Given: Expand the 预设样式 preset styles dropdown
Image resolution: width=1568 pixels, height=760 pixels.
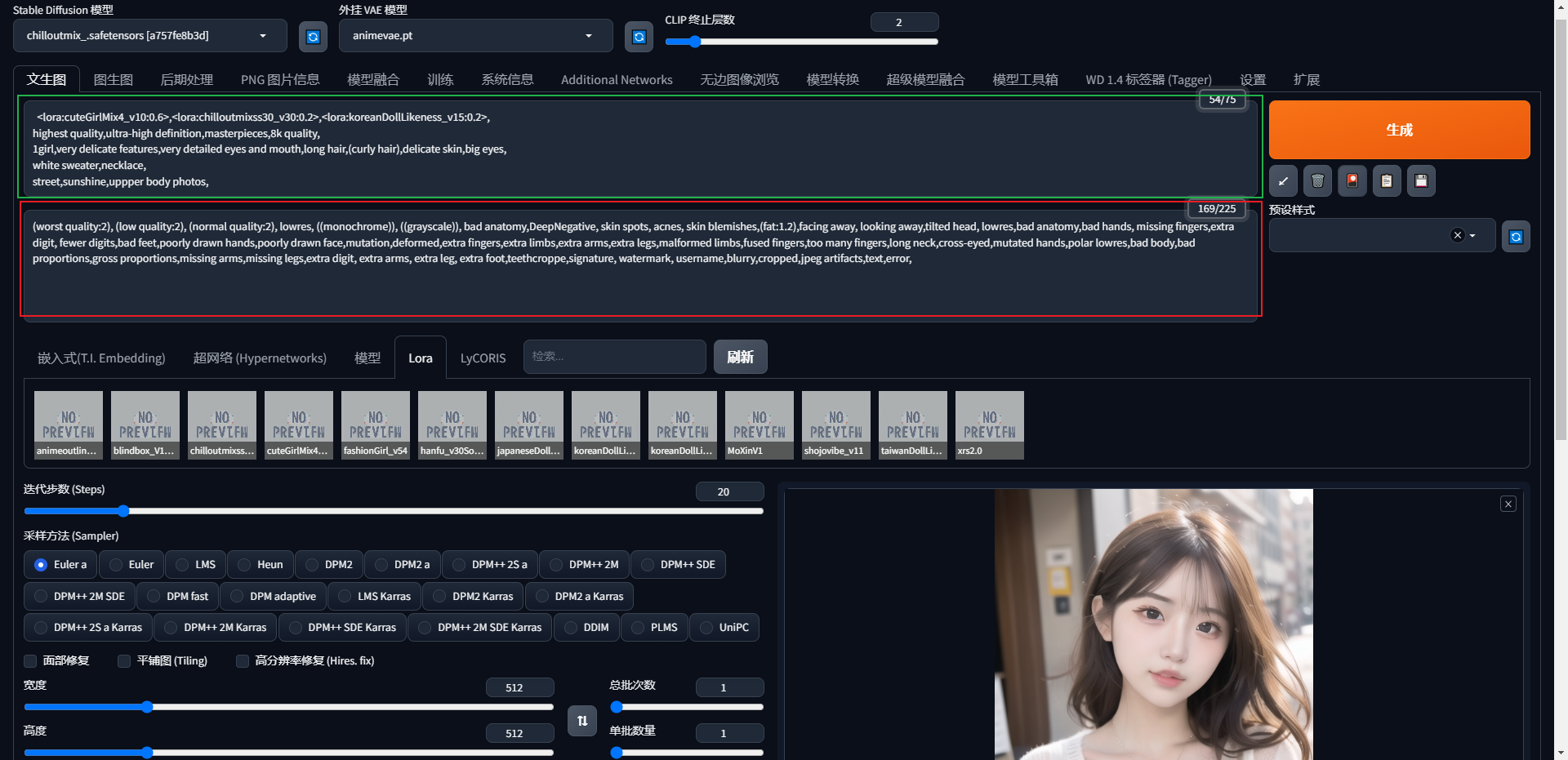Looking at the screenshot, I should (x=1472, y=236).
